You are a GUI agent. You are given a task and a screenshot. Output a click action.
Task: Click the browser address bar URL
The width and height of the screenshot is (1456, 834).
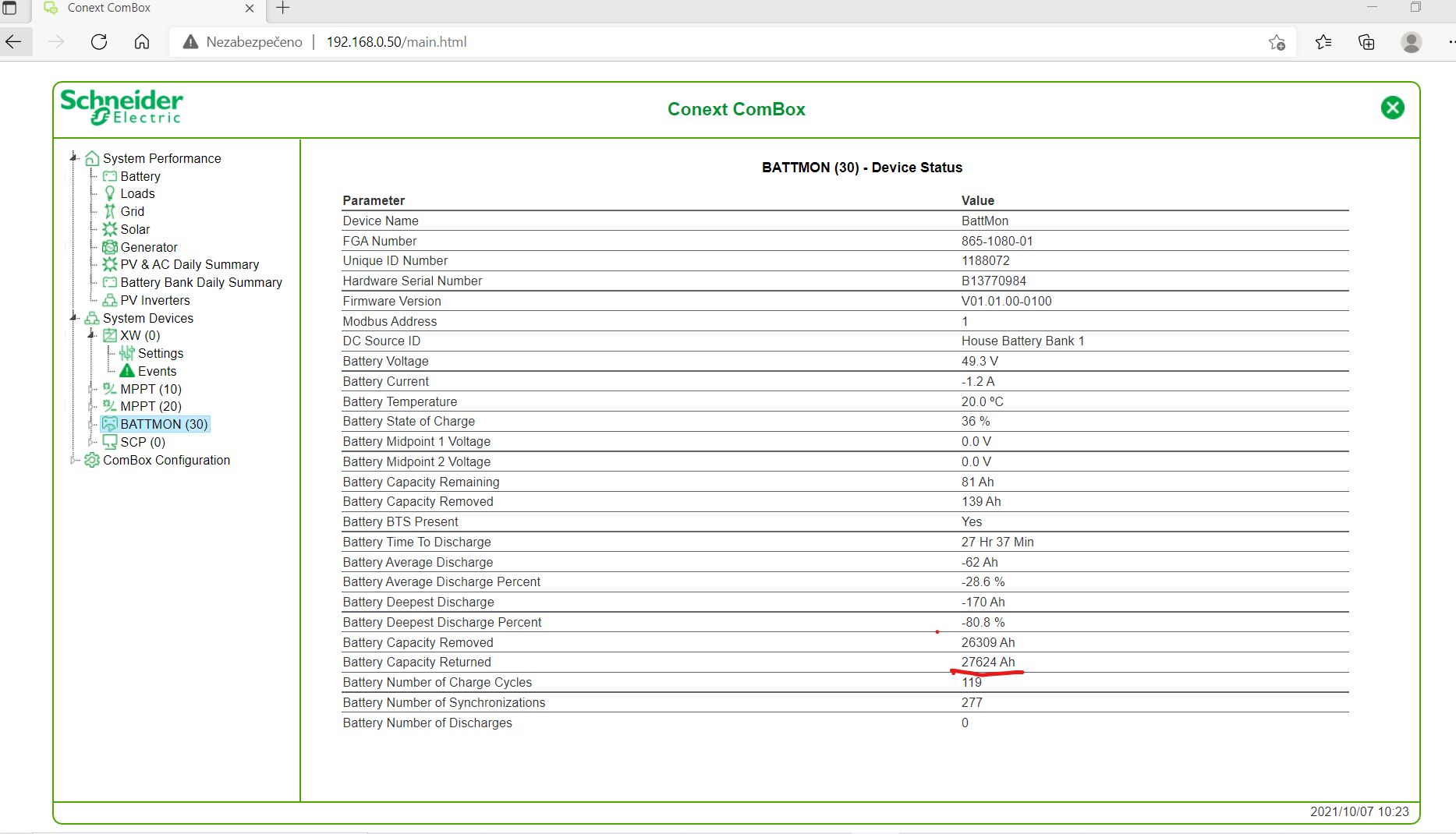[396, 42]
